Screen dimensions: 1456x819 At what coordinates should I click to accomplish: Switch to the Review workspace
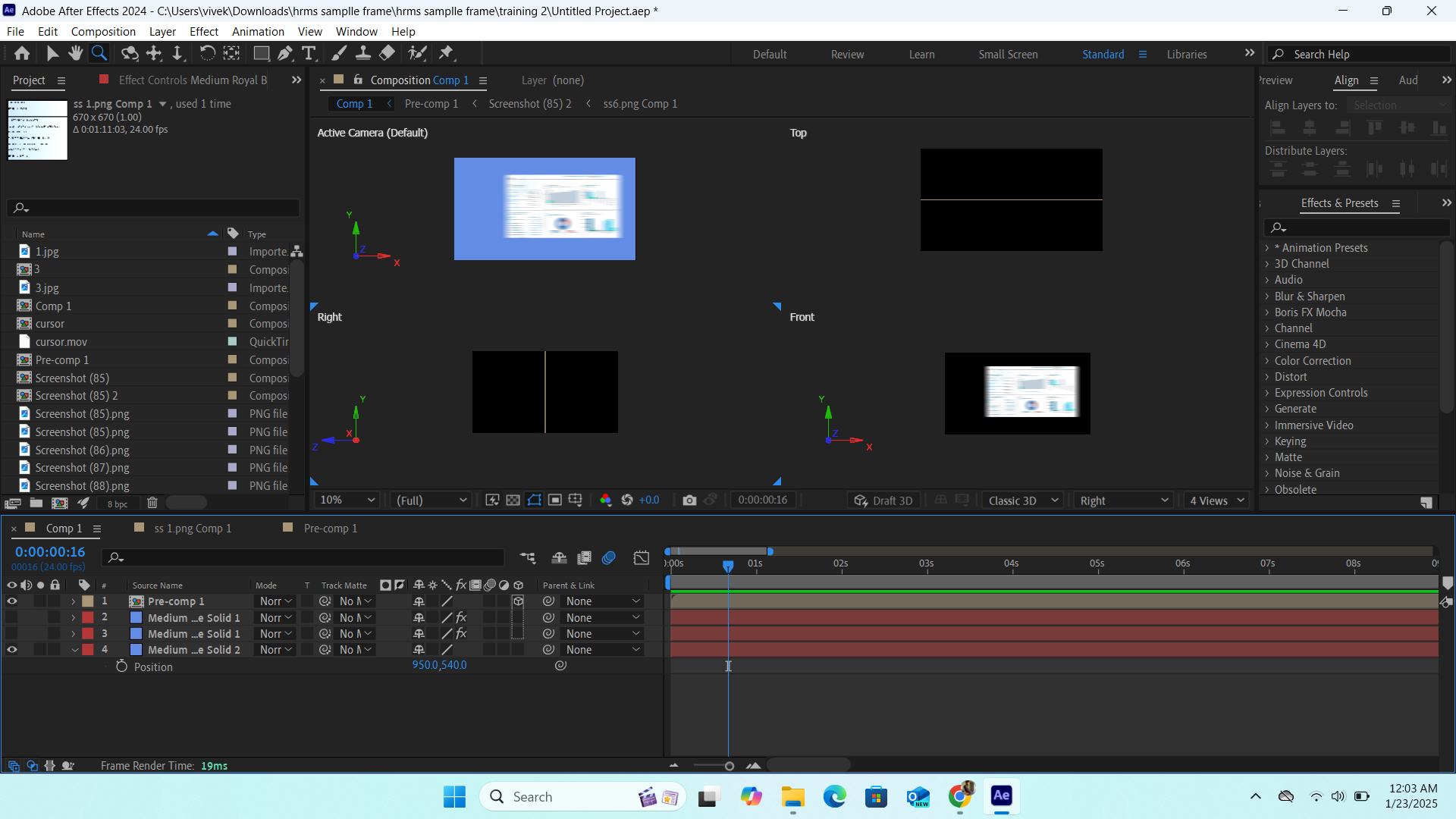(x=847, y=54)
